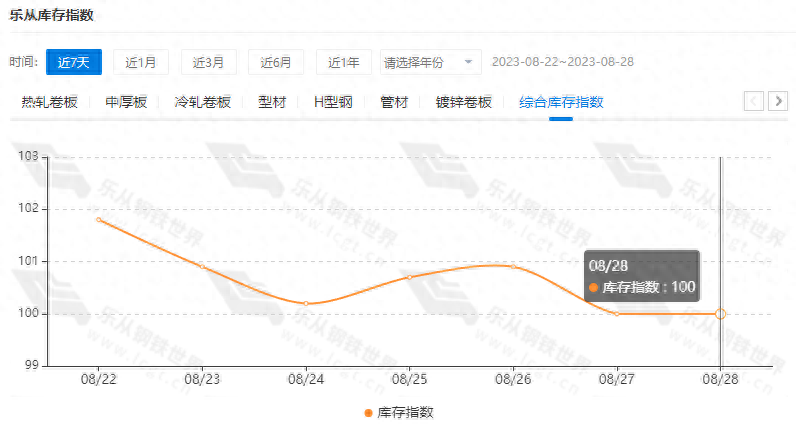The height and width of the screenshot is (429, 796).
Task: Switch to the 冷轧卷板 tab
Action: (x=203, y=102)
